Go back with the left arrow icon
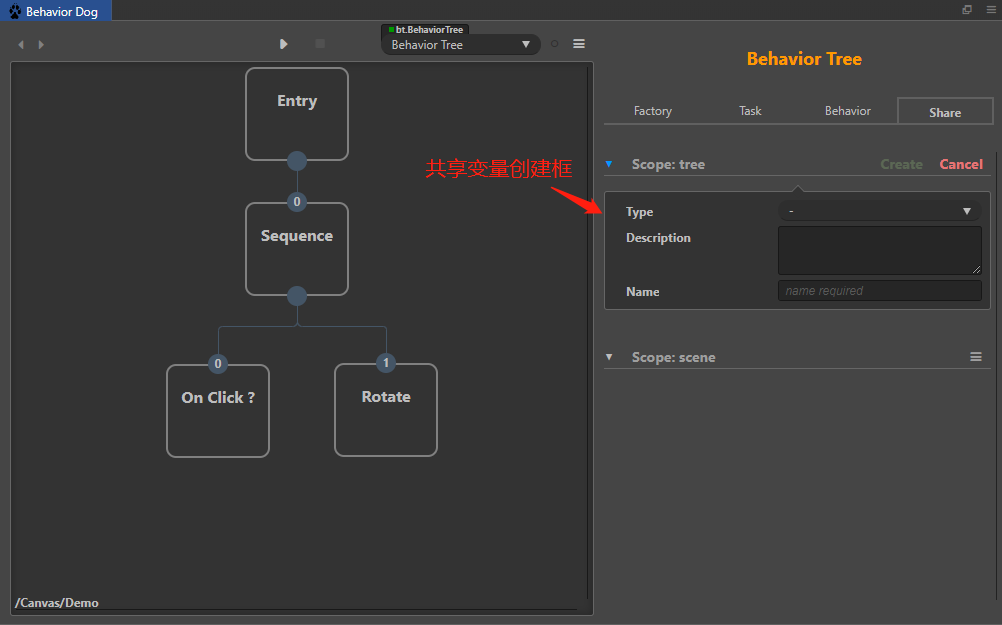1002x625 pixels. pos(21,45)
